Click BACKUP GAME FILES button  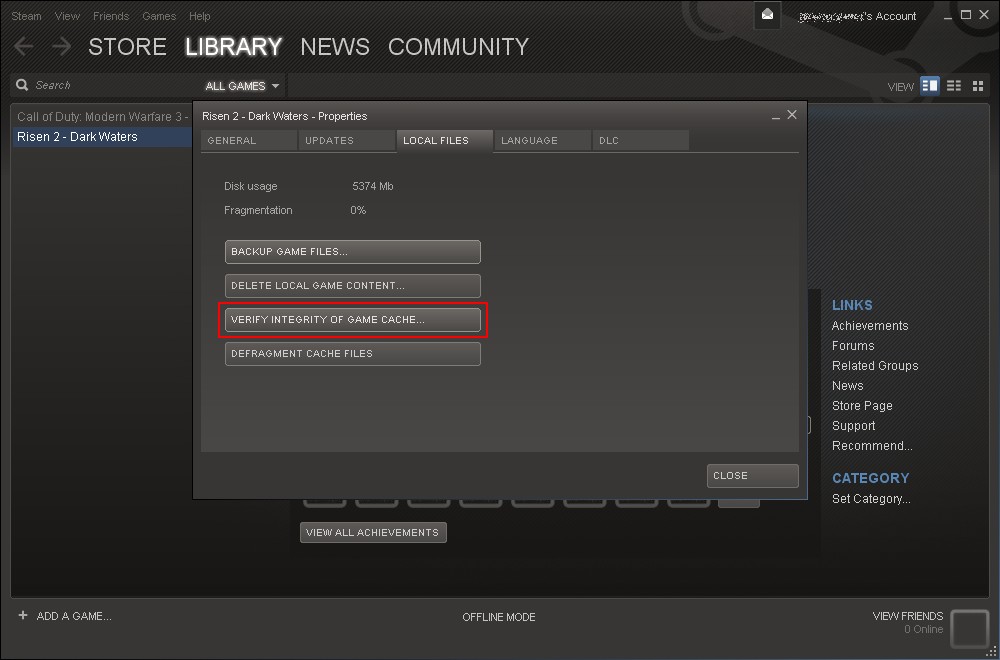[353, 252]
